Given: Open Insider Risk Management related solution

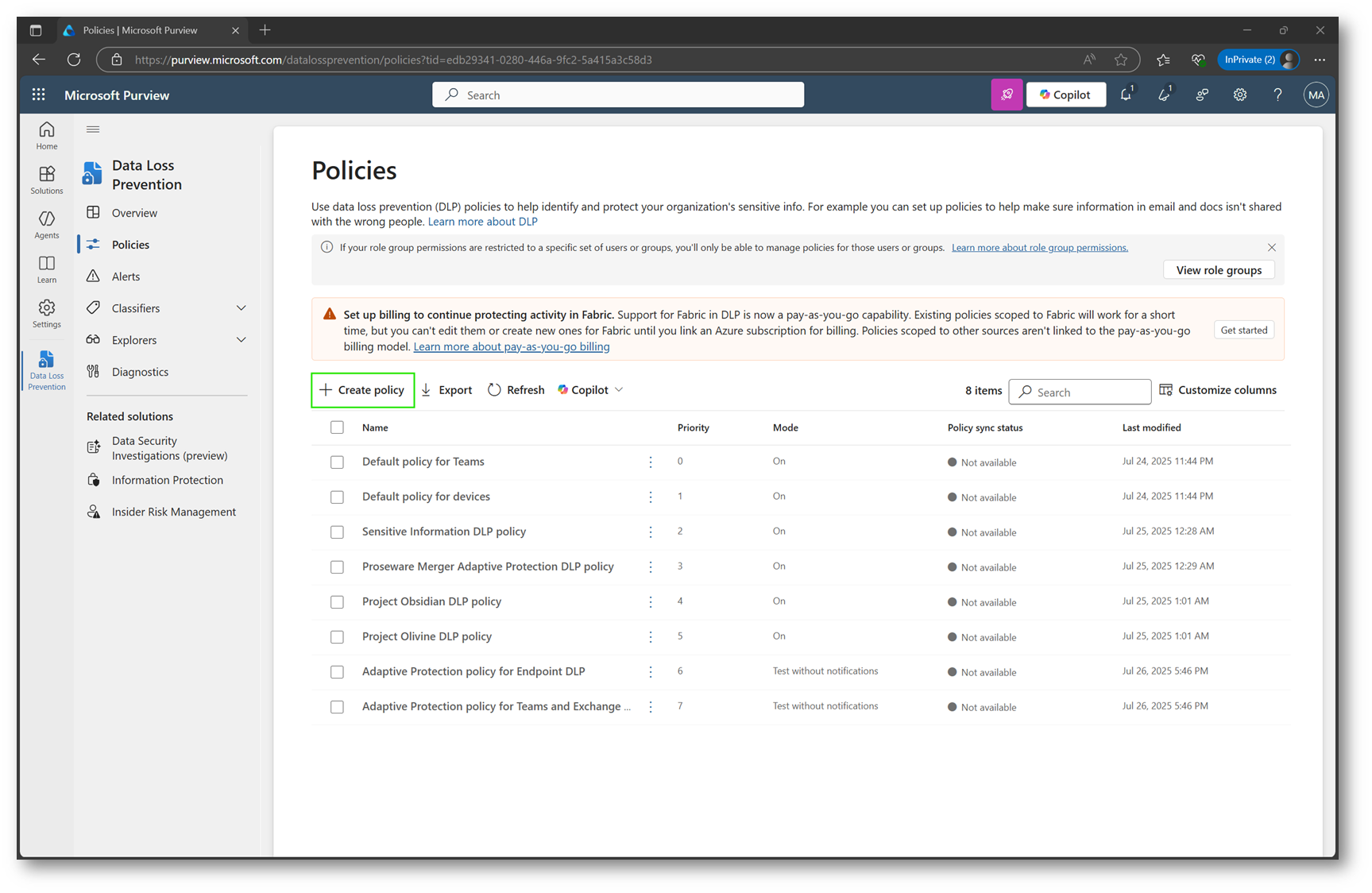Looking at the screenshot, I should 173,512.
